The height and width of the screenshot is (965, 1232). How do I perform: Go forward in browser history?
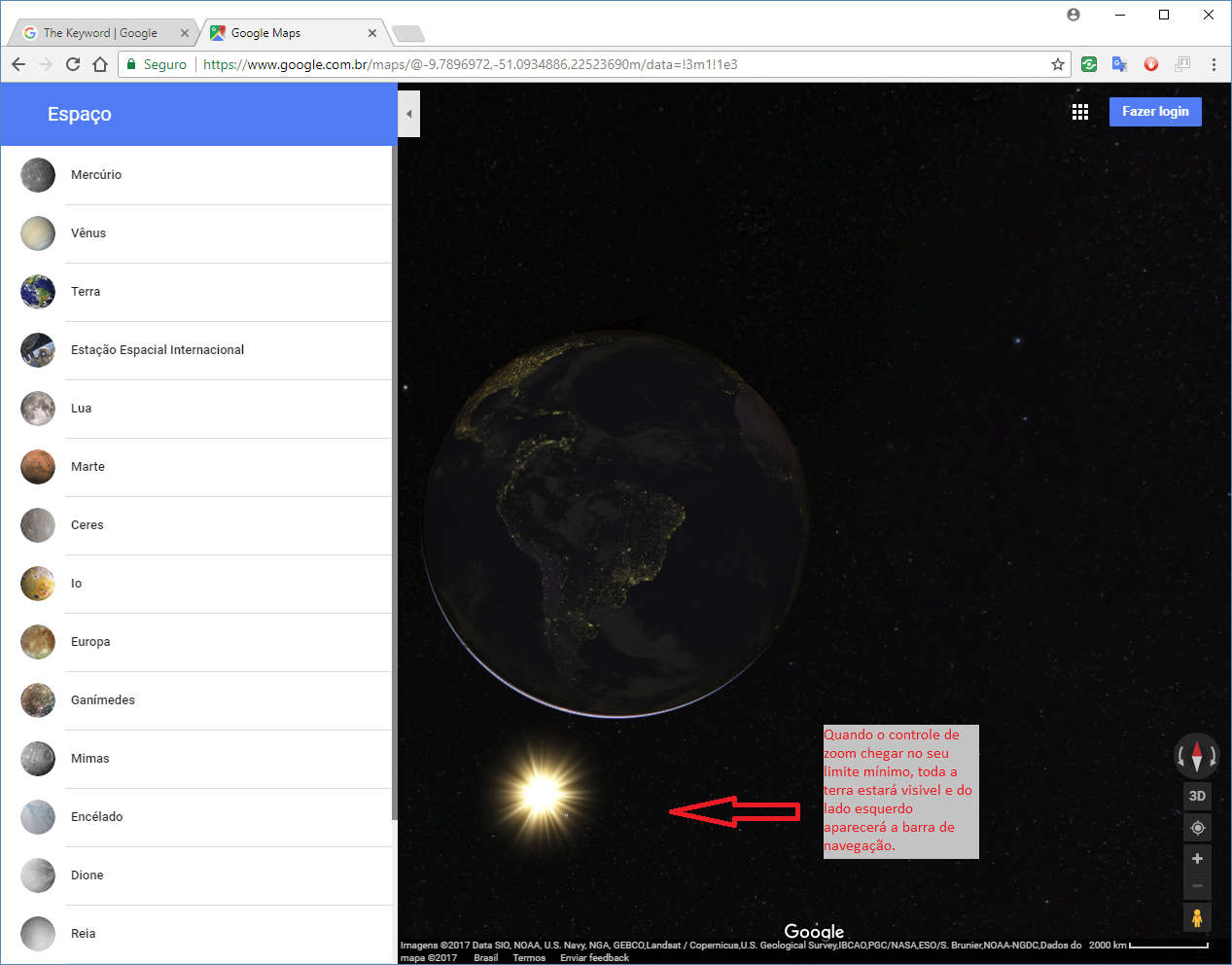(46, 64)
